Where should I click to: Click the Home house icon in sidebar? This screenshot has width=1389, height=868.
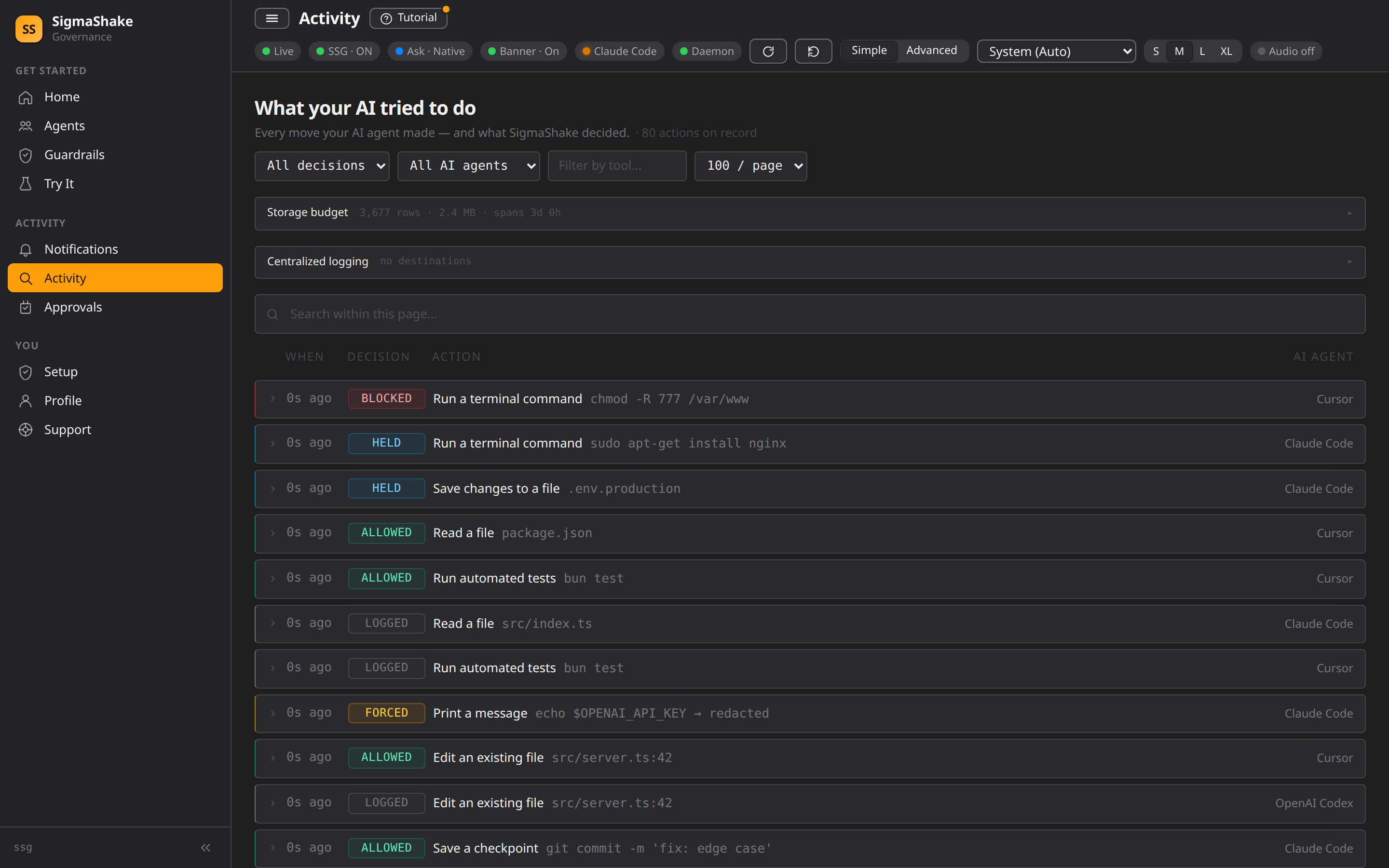(25, 97)
